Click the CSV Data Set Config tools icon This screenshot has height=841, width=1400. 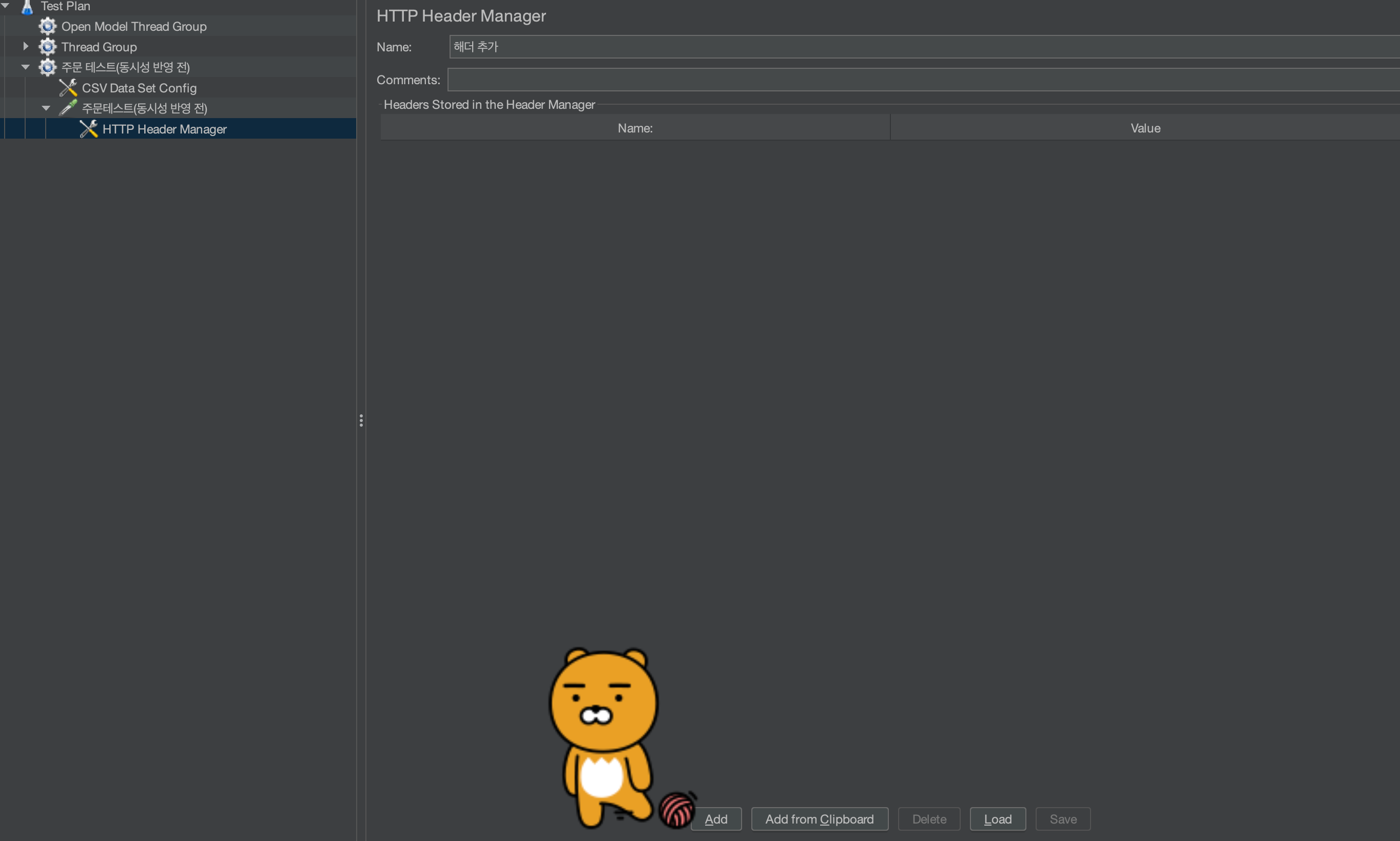pyautogui.click(x=68, y=88)
